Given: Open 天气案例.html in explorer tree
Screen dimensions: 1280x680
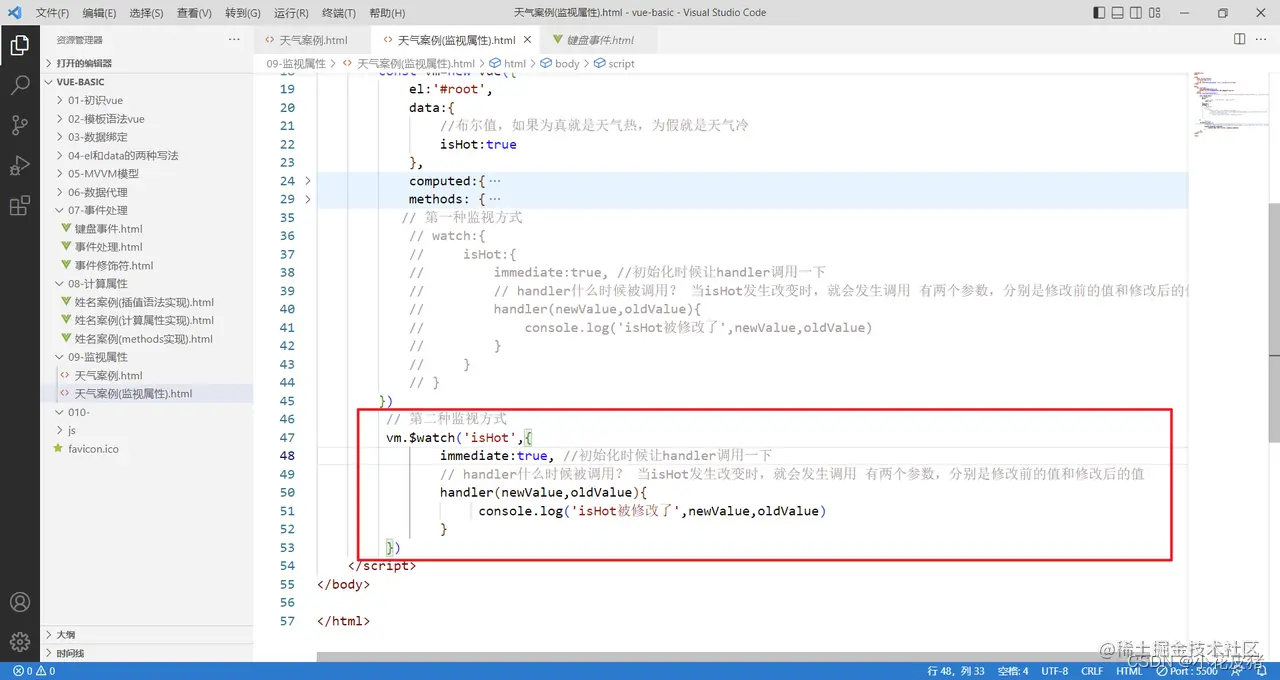Looking at the screenshot, I should coord(146,375).
